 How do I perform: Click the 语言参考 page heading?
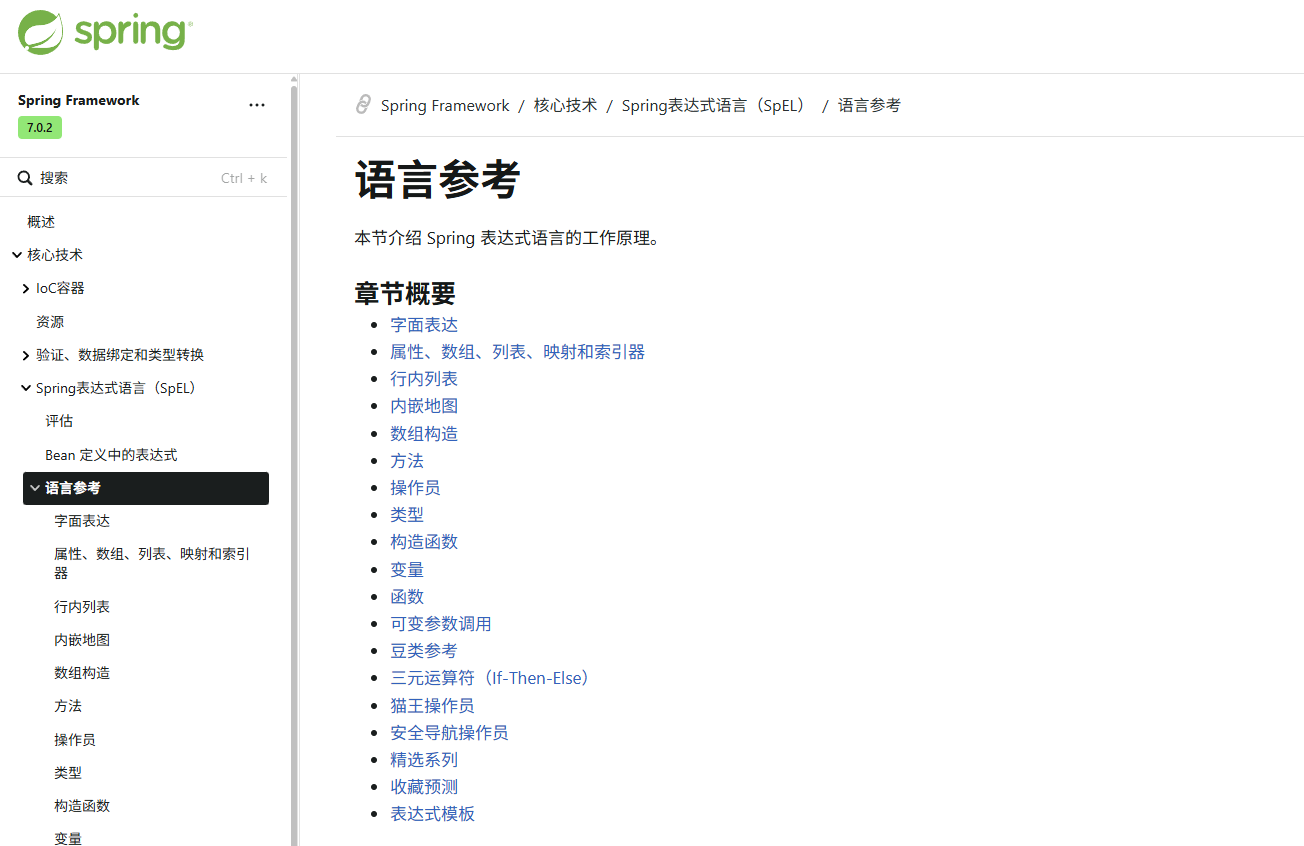tap(438, 181)
